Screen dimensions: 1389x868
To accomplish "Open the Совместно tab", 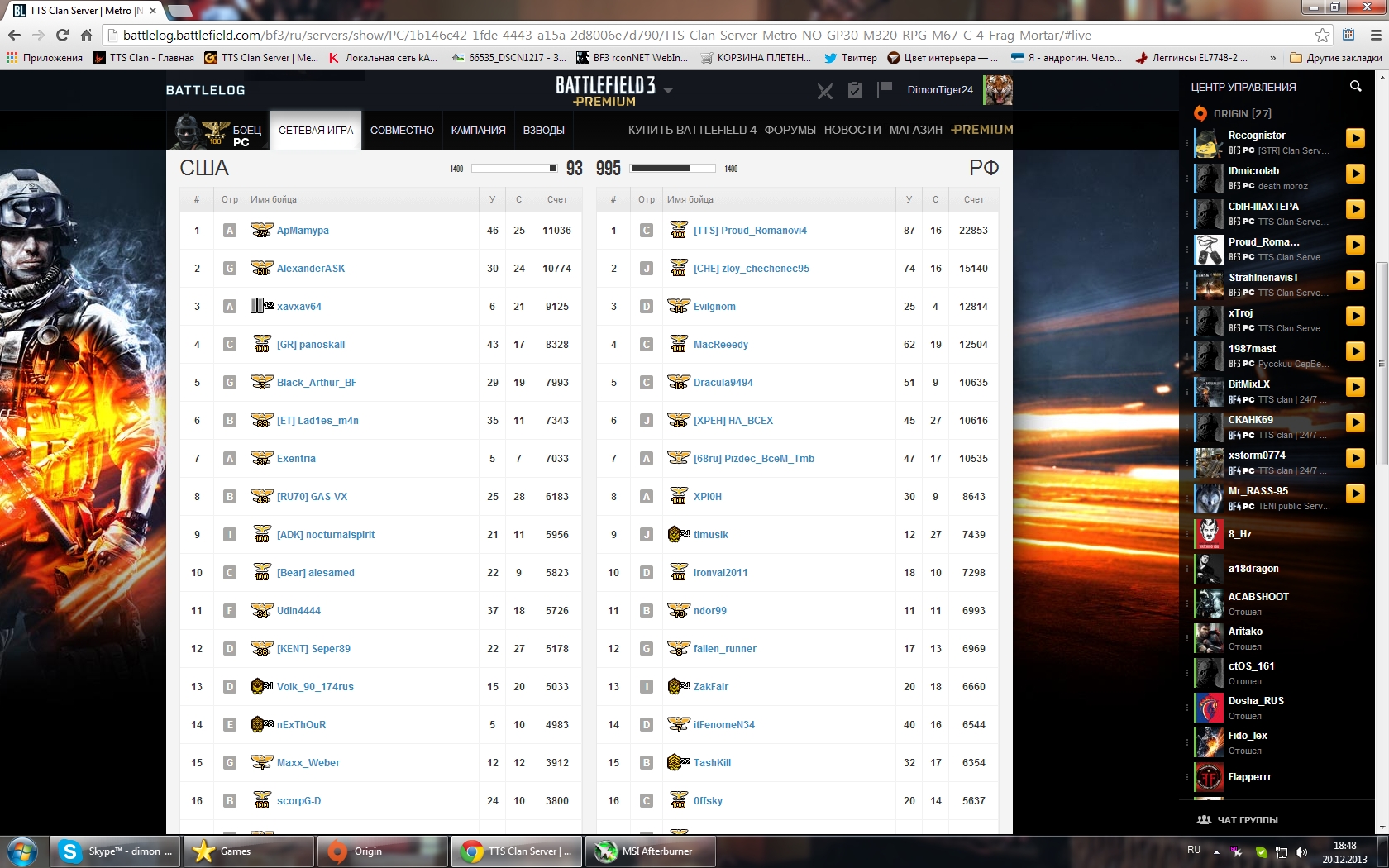I will [x=402, y=131].
